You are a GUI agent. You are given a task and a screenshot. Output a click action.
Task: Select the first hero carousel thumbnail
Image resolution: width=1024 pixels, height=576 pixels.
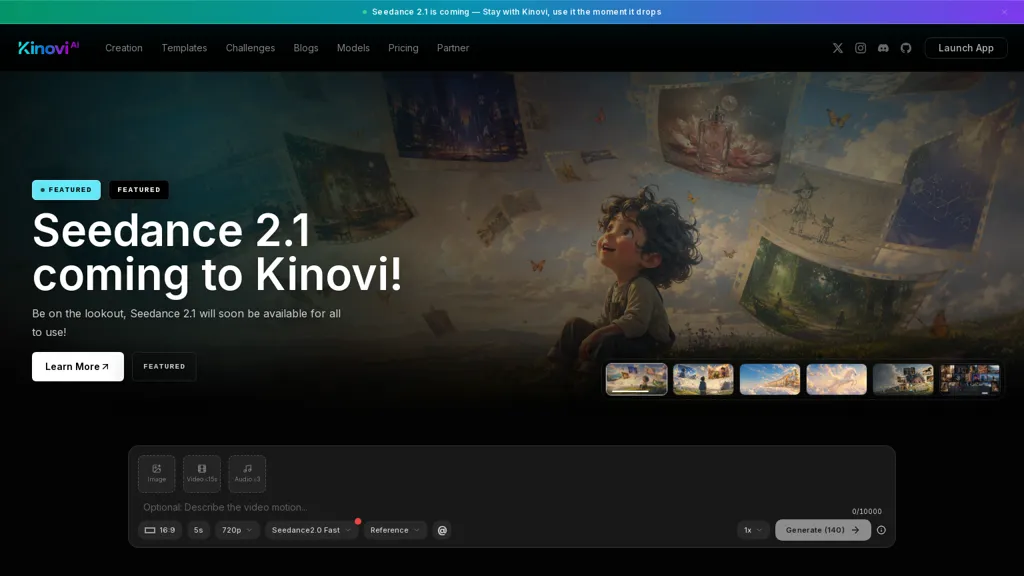637,379
